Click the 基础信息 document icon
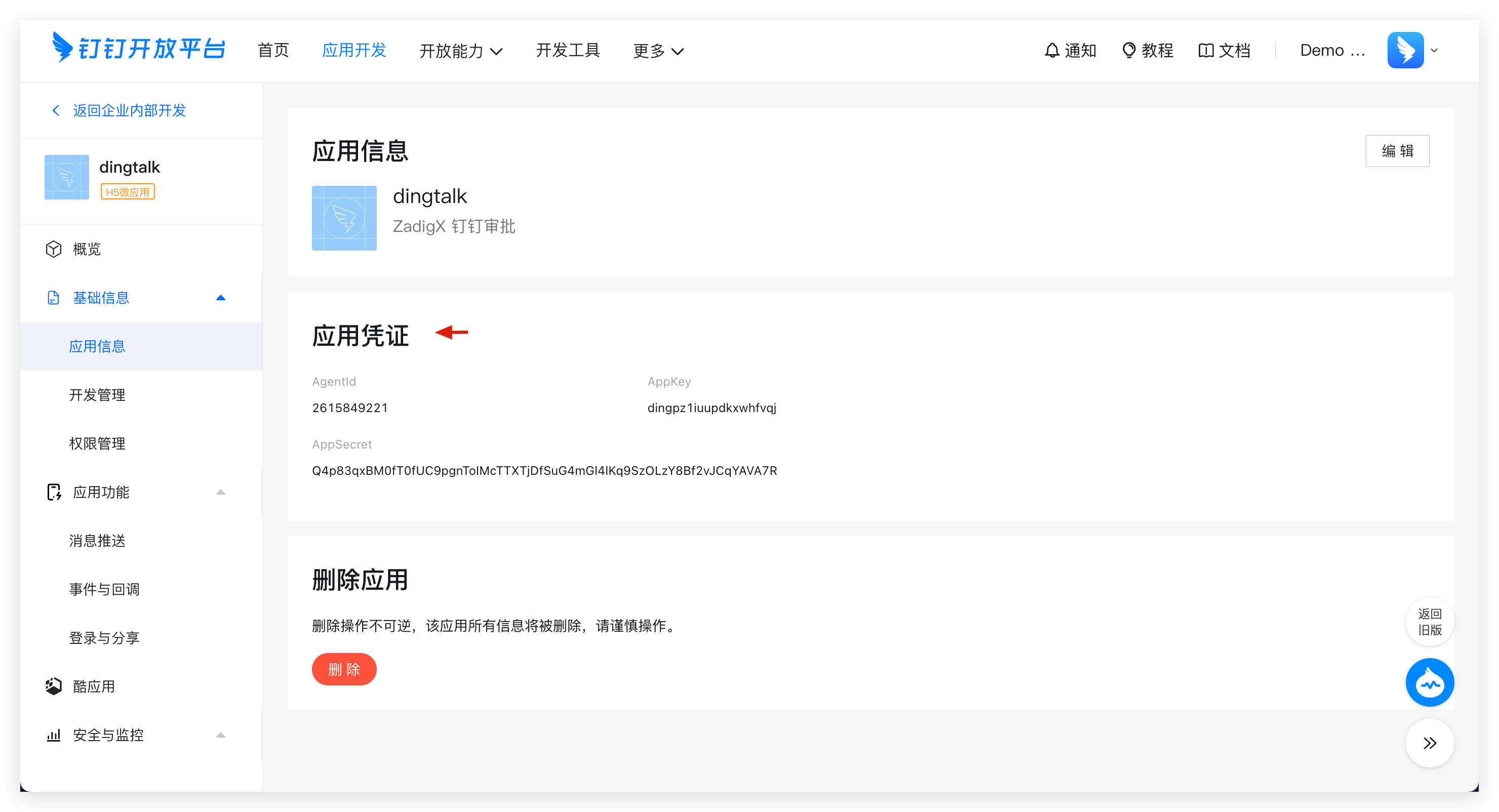1499x812 pixels. point(54,297)
